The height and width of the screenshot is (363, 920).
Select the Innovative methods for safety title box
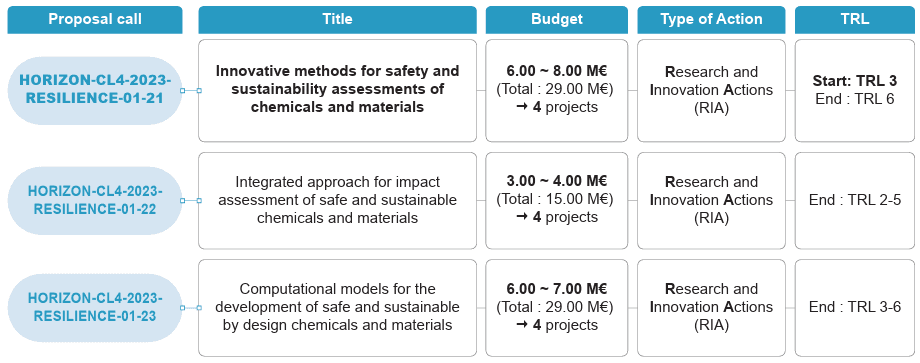pyautogui.click(x=337, y=90)
